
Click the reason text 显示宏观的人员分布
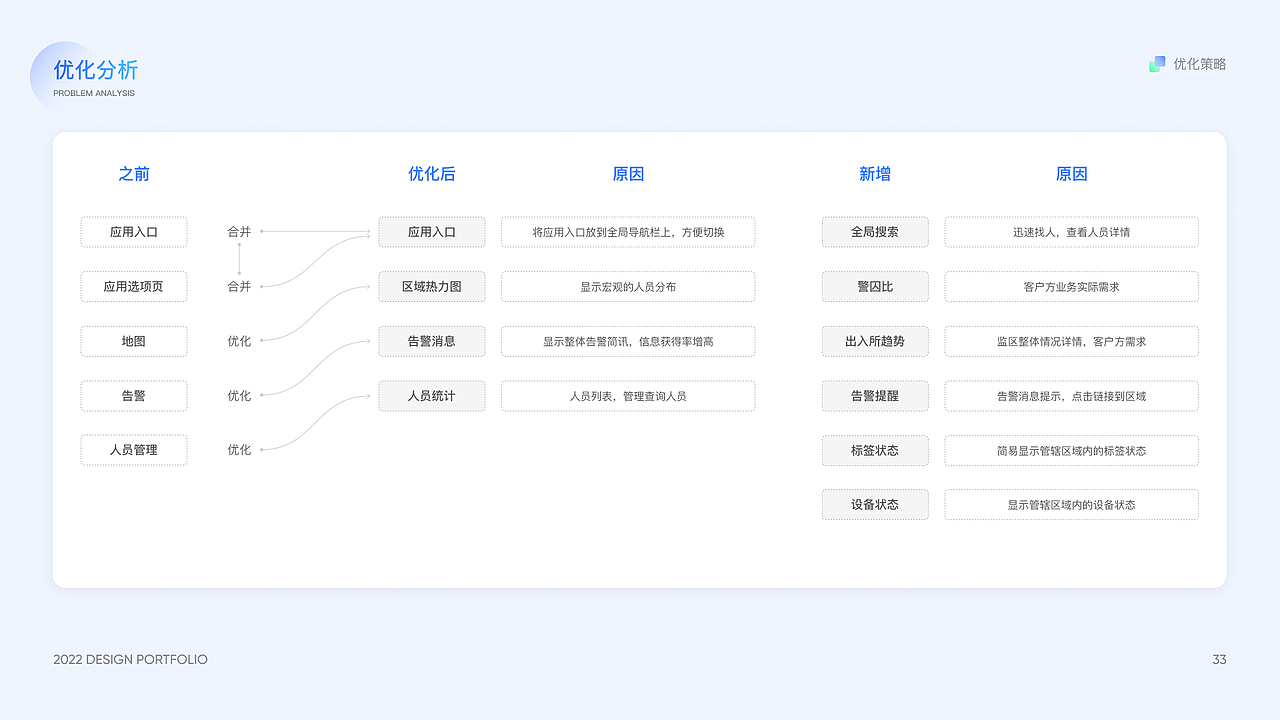pyautogui.click(x=628, y=286)
